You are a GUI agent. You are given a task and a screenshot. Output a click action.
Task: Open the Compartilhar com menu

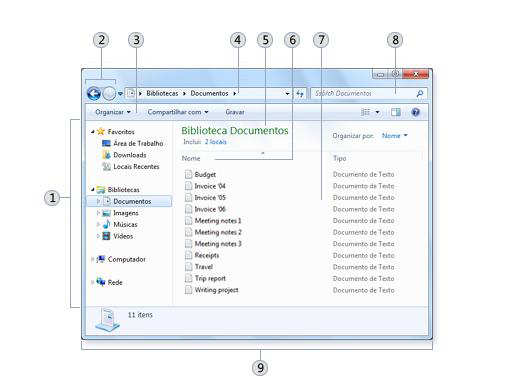coord(178,112)
